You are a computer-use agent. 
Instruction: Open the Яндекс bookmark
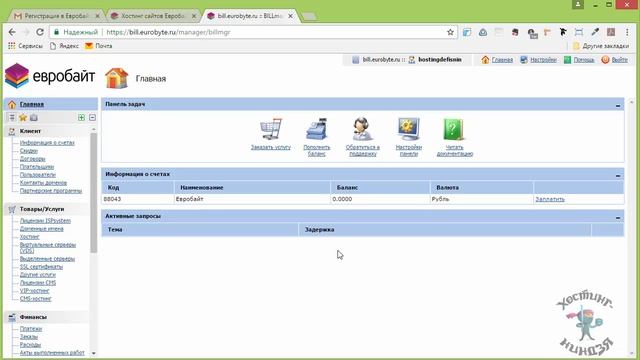coord(64,46)
